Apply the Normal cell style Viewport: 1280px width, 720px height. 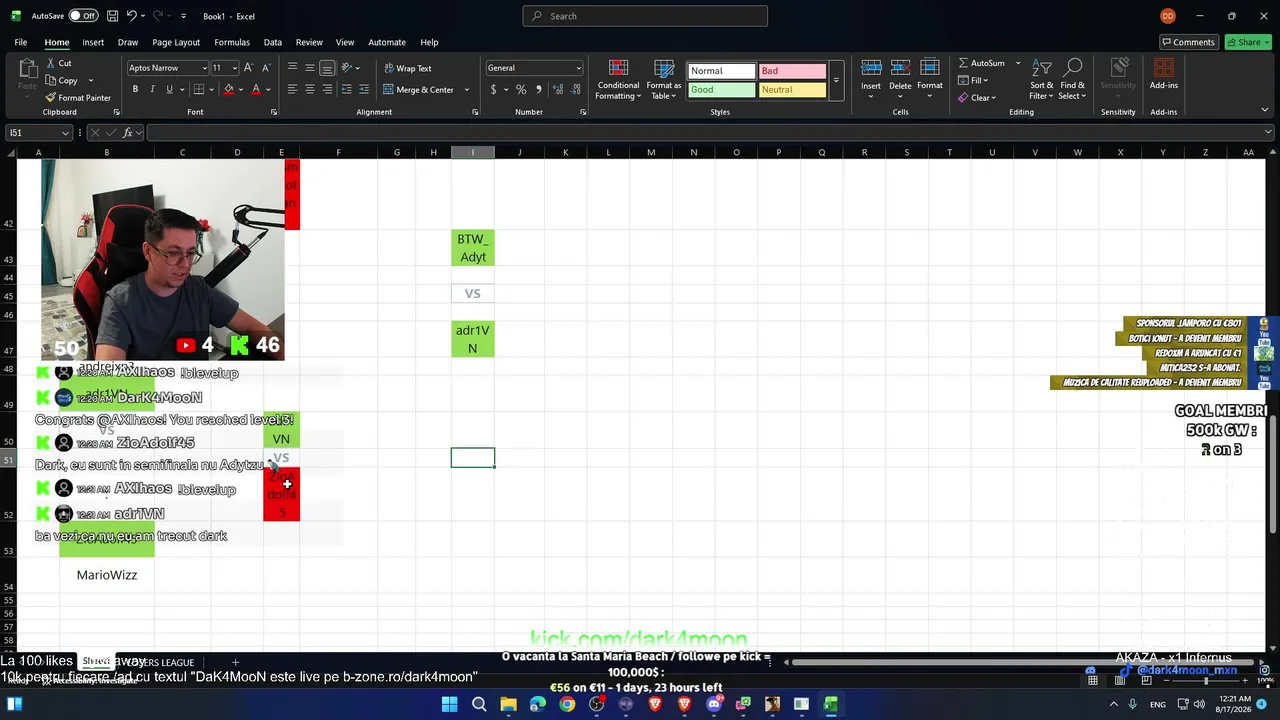pyautogui.click(x=721, y=71)
